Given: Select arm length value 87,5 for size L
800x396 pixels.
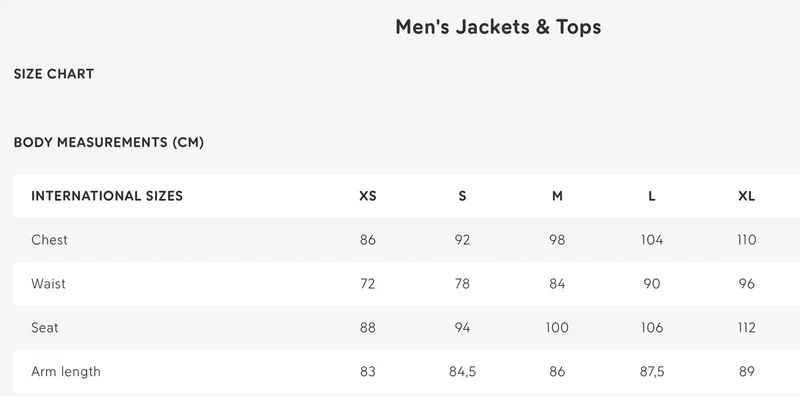Looking at the screenshot, I should 652,372.
